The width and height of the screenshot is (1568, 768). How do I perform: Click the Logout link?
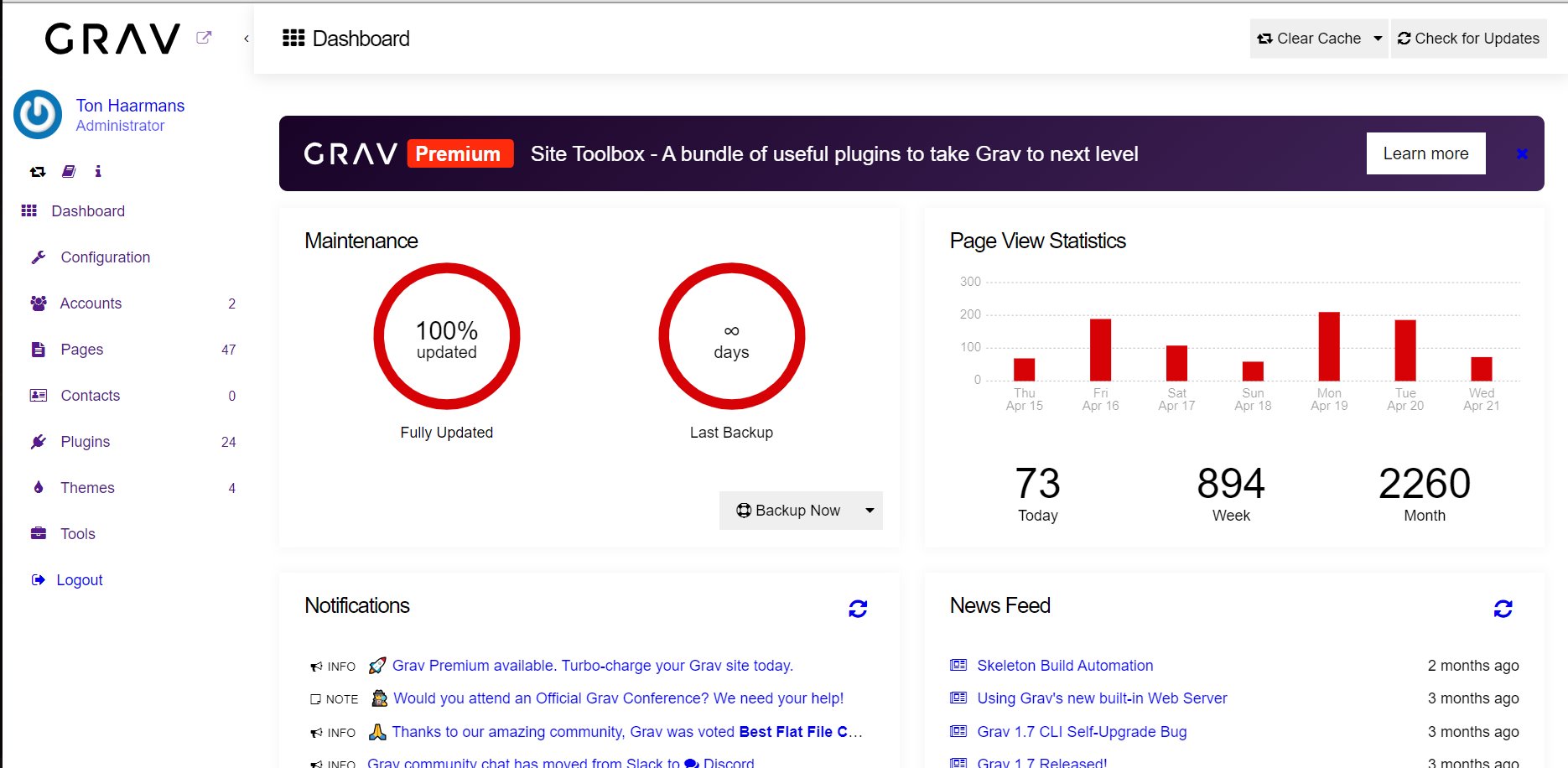pyautogui.click(x=80, y=580)
